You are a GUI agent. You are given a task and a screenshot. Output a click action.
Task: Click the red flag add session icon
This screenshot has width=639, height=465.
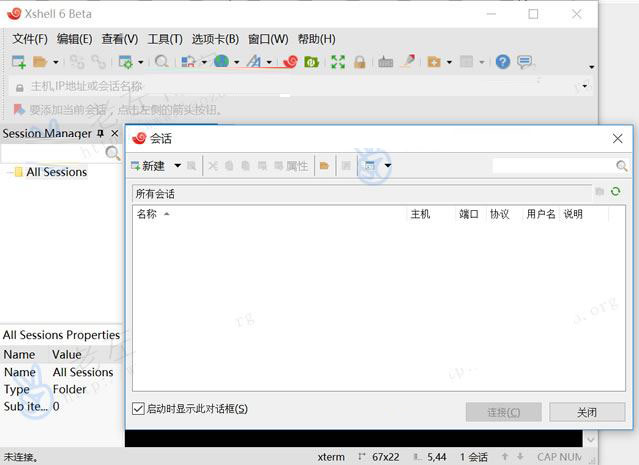[19, 110]
